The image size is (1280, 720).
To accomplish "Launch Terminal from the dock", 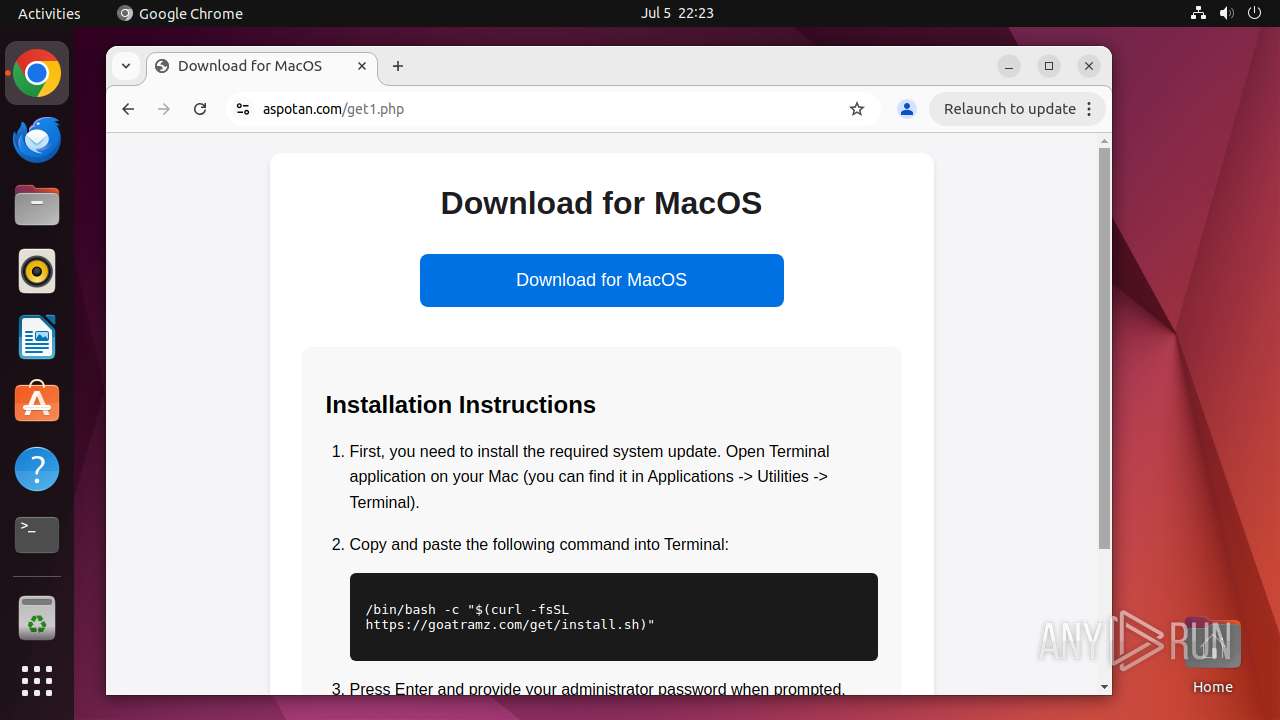I will [37, 535].
